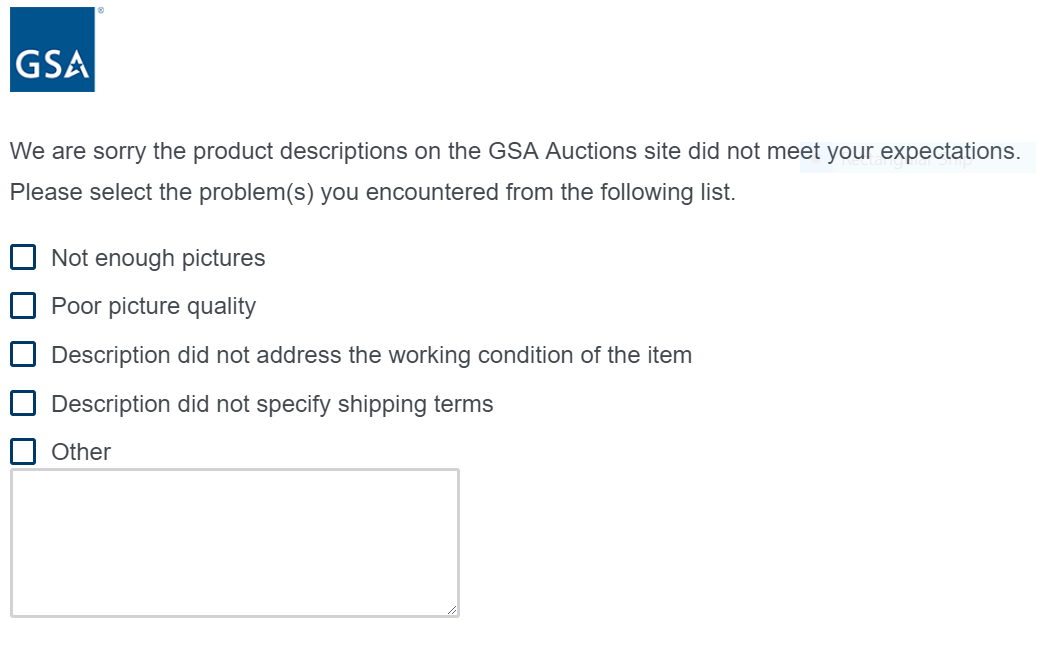Click the 'Description did not address the working condition' label

371,355
